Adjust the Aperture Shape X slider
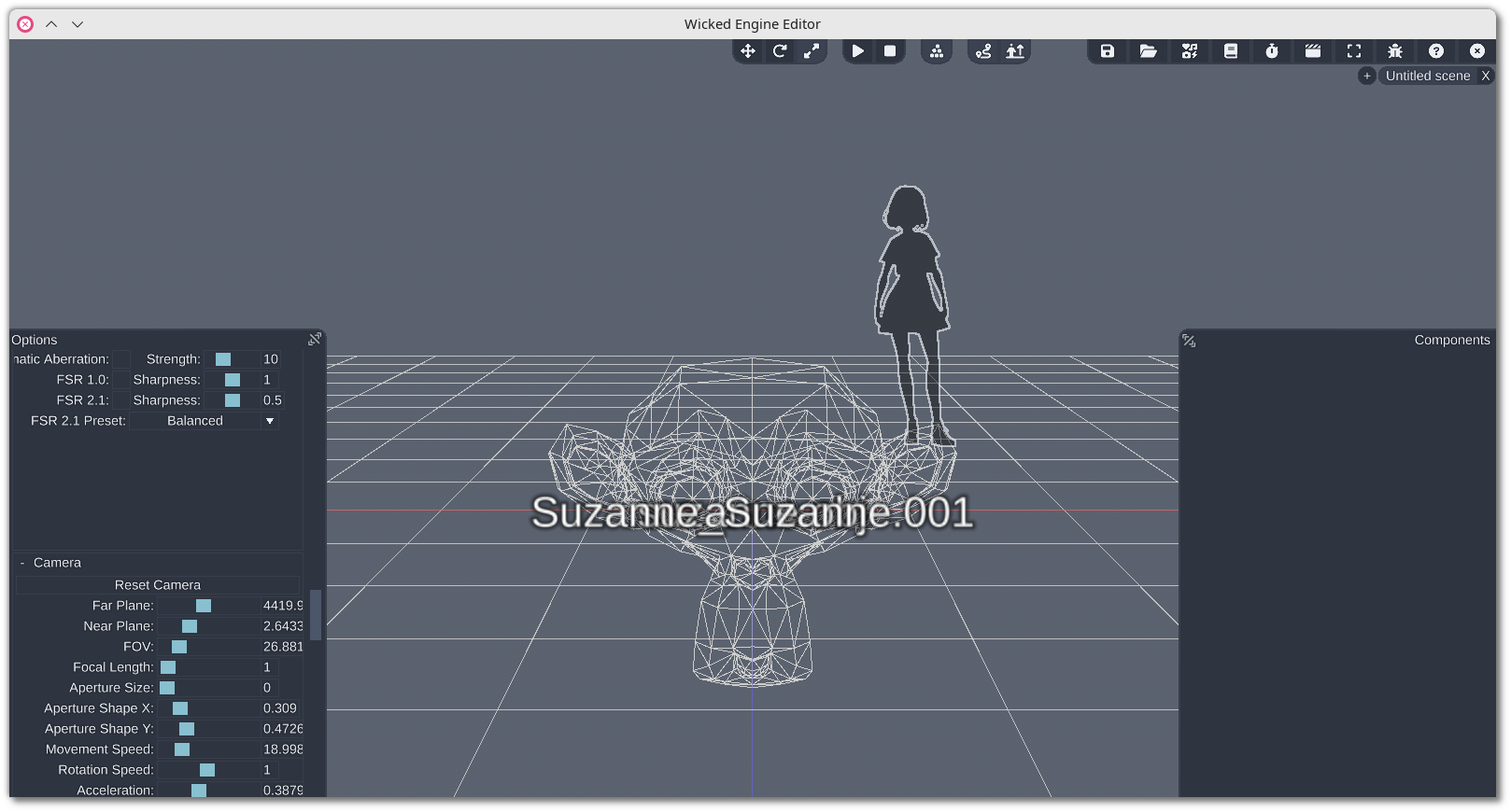 click(x=208, y=708)
